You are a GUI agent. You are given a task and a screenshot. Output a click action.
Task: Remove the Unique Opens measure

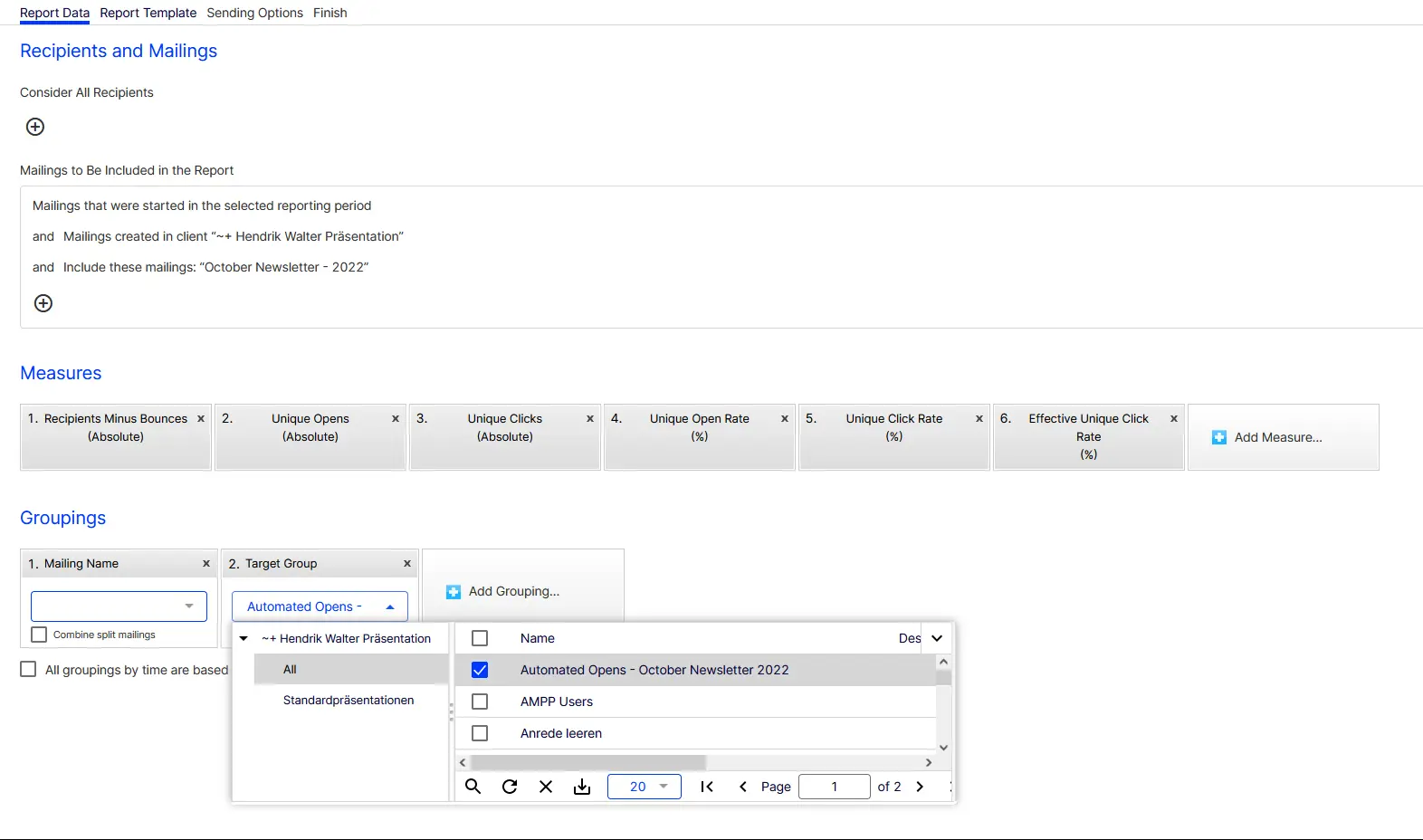pos(396,419)
